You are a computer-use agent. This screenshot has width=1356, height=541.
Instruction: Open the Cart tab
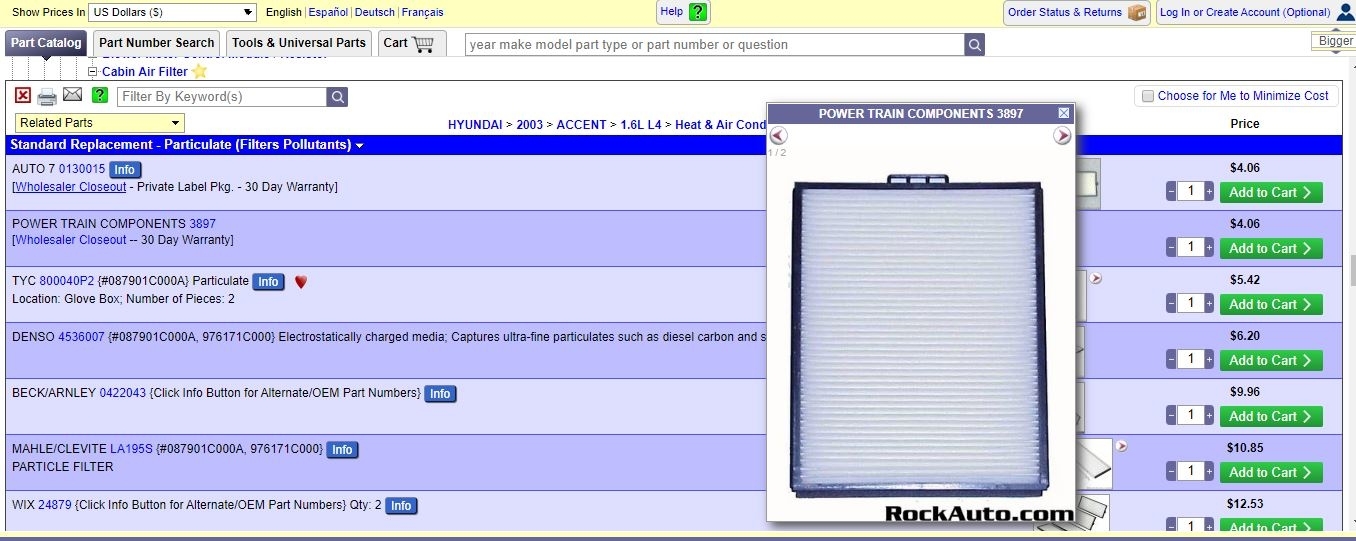click(x=411, y=43)
